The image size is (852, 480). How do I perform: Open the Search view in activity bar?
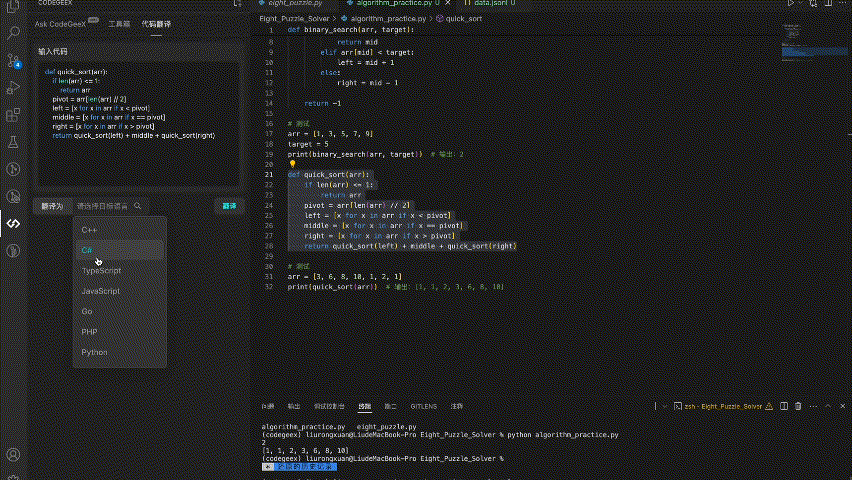point(14,33)
